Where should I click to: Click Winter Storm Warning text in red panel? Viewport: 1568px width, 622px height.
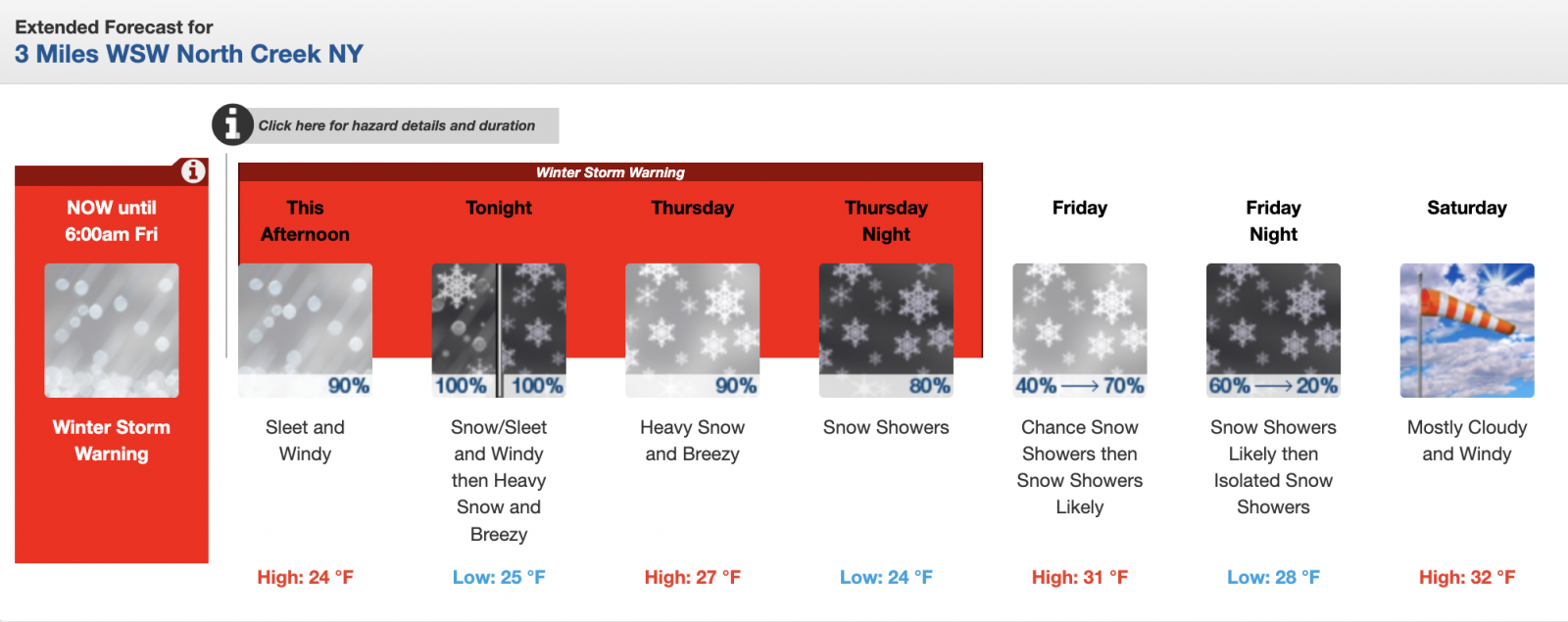[x=112, y=441]
